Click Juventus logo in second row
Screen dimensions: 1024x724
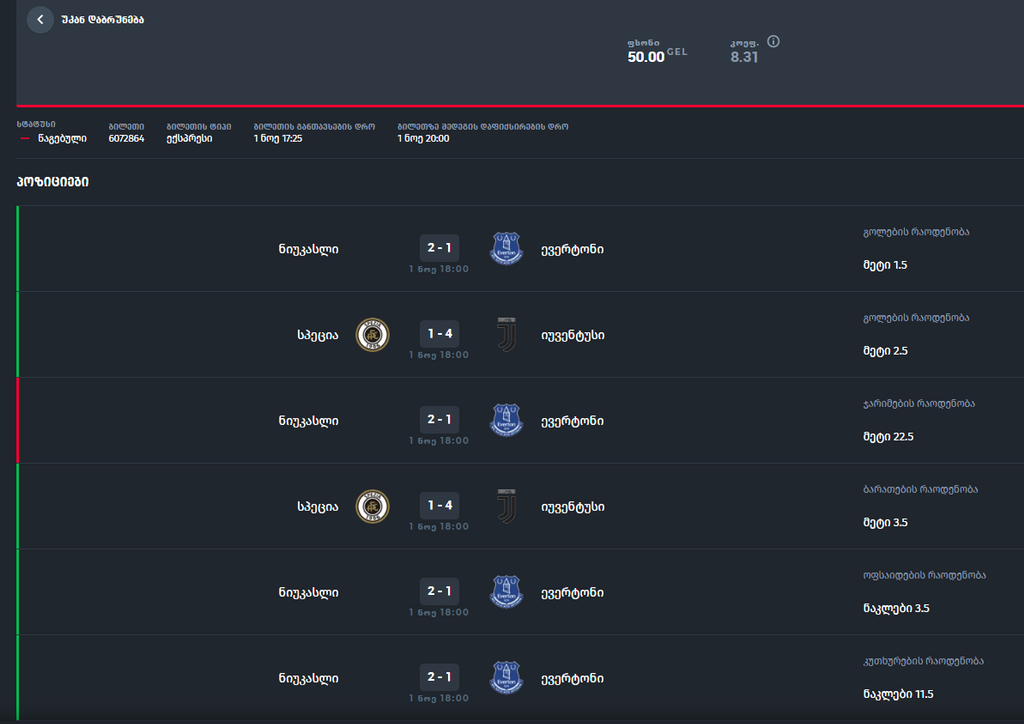click(506, 335)
